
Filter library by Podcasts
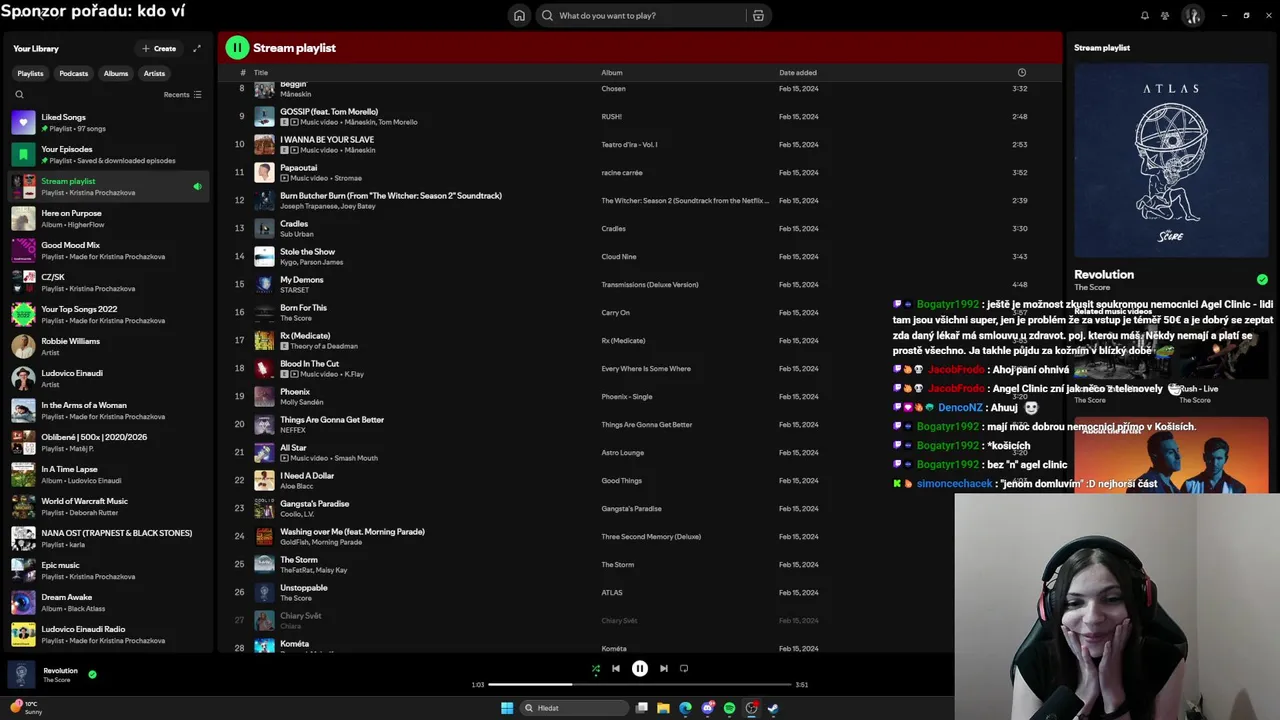click(x=73, y=73)
